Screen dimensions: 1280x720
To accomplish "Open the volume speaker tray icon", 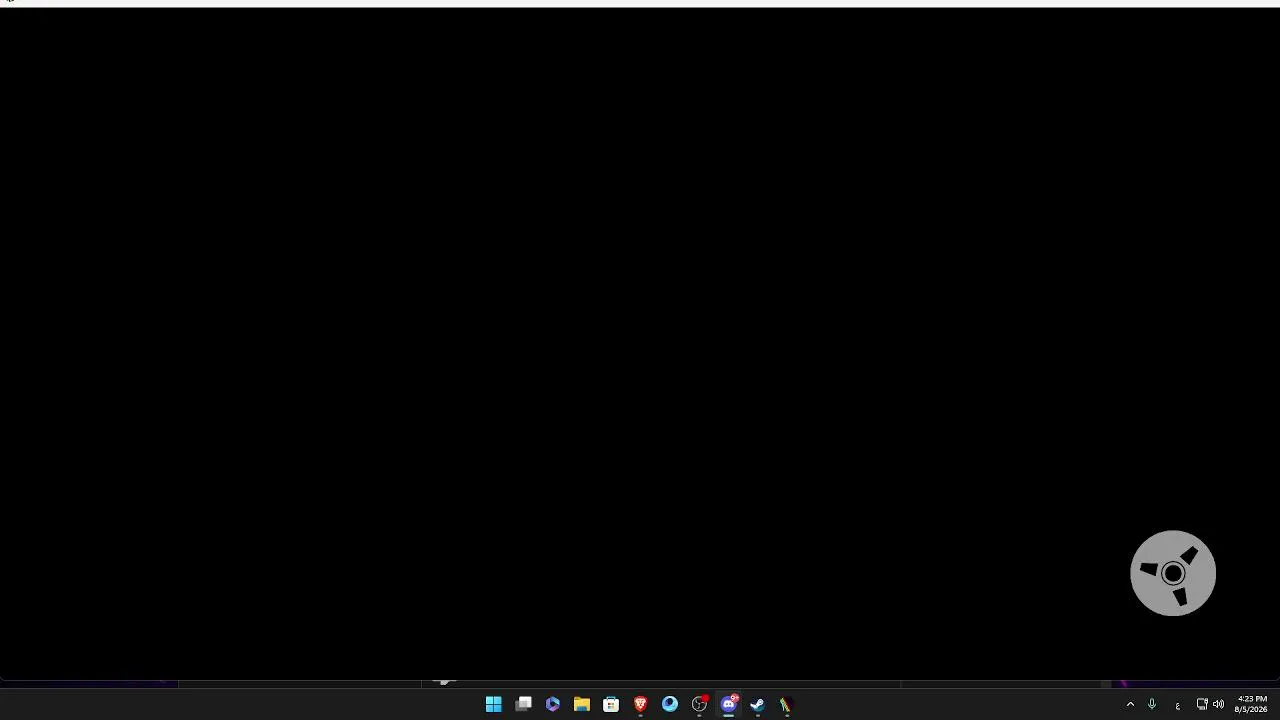I will point(1218,705).
